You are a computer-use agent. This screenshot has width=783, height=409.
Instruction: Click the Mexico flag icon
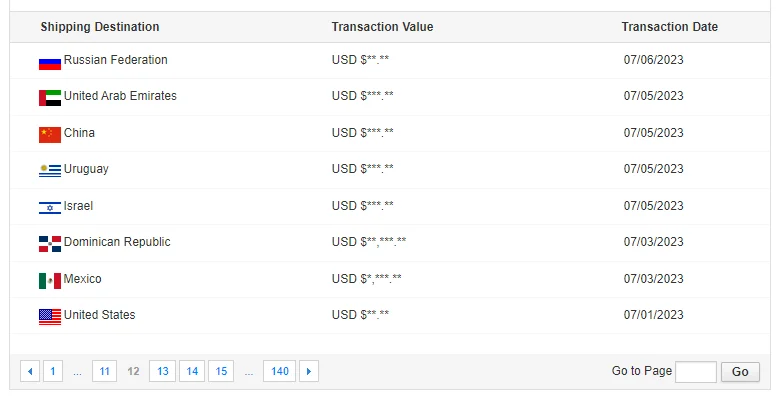coord(50,280)
